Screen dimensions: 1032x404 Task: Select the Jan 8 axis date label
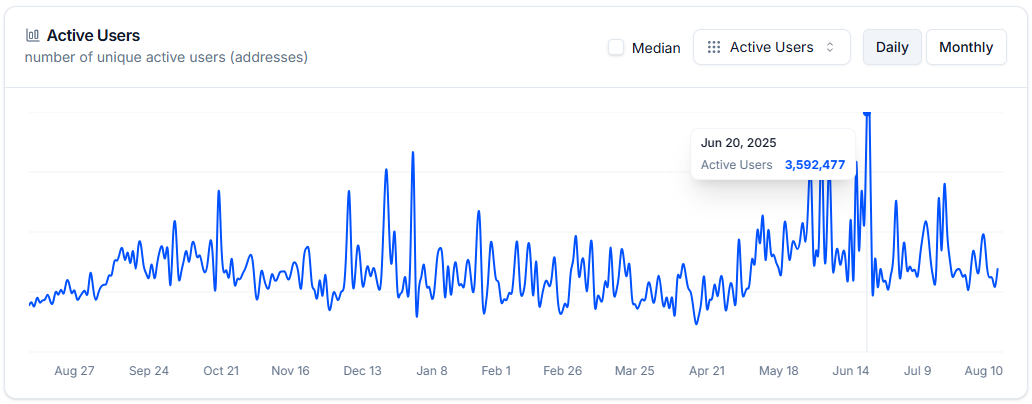(432, 371)
